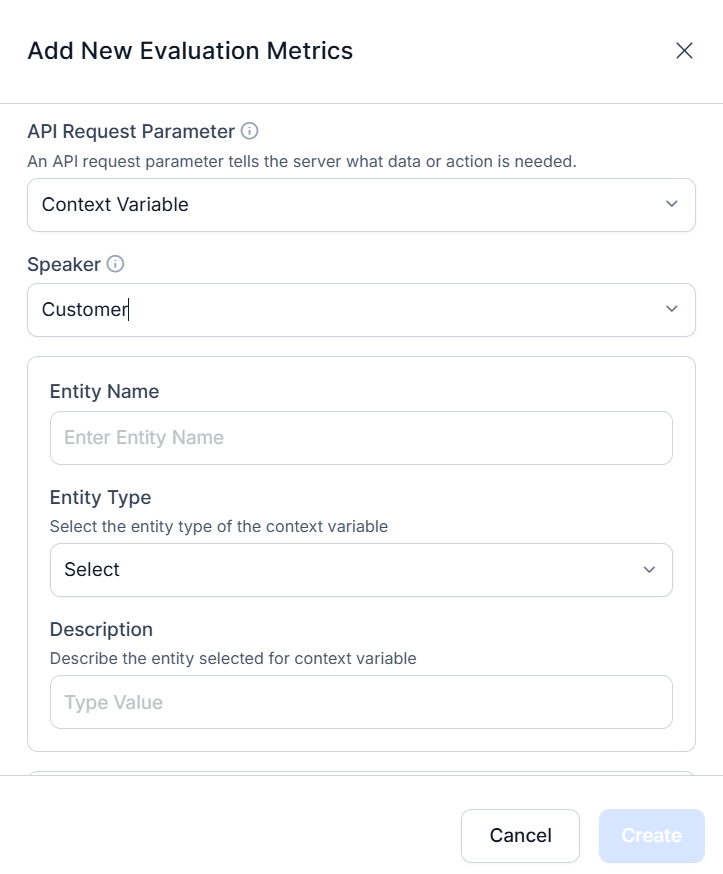723x874 pixels.
Task: Click the Entity Name label
Action: tap(104, 391)
